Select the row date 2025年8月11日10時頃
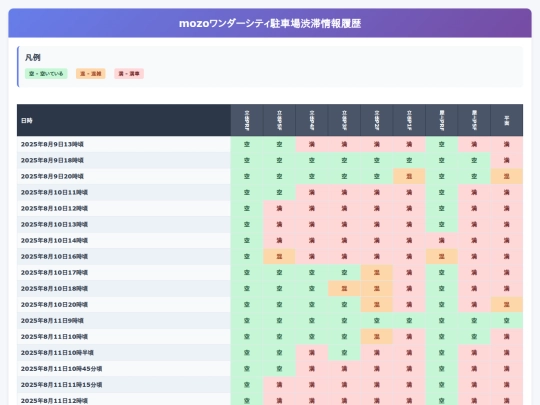Image resolution: width=540 pixels, height=405 pixels. point(54,336)
